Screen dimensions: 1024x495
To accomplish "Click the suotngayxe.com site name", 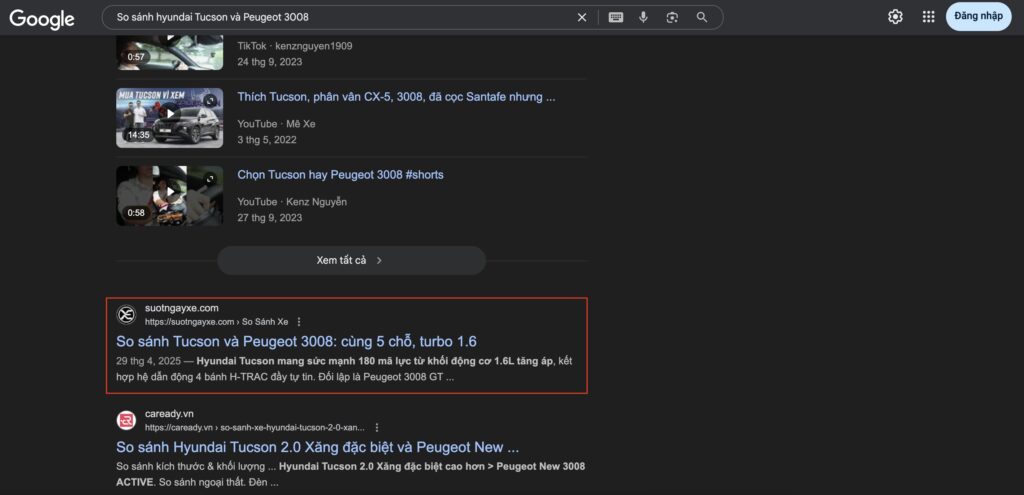I will pyautogui.click(x=182, y=308).
